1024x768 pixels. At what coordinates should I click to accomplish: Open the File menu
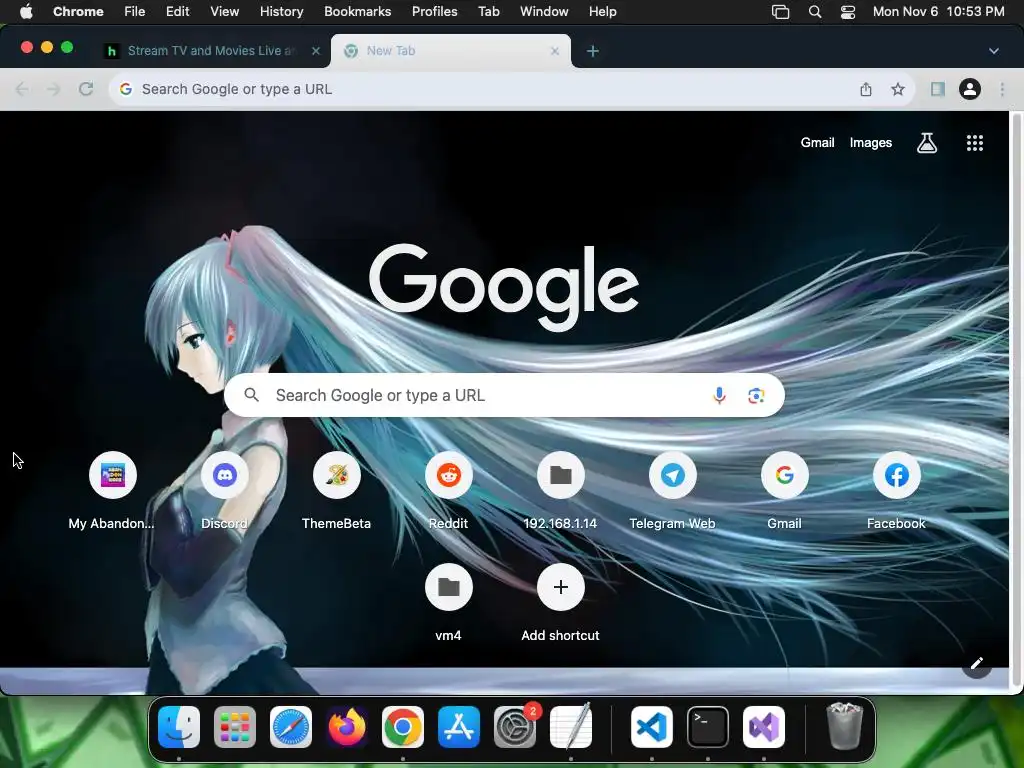pyautogui.click(x=135, y=12)
